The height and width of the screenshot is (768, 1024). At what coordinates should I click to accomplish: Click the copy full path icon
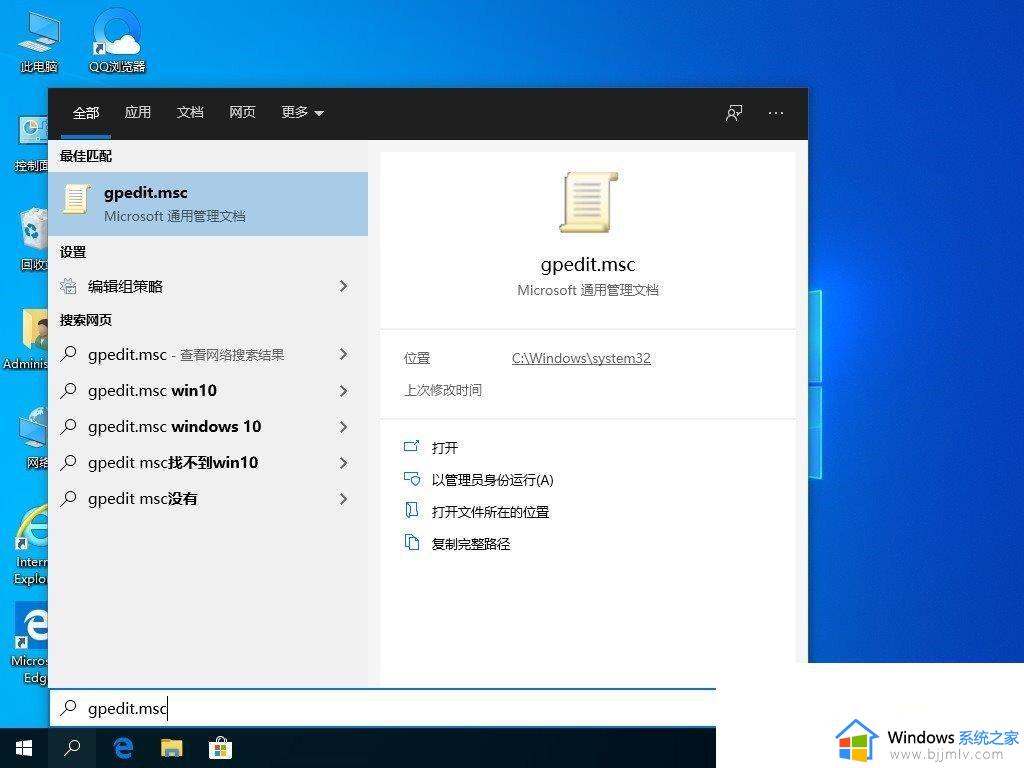click(x=411, y=542)
